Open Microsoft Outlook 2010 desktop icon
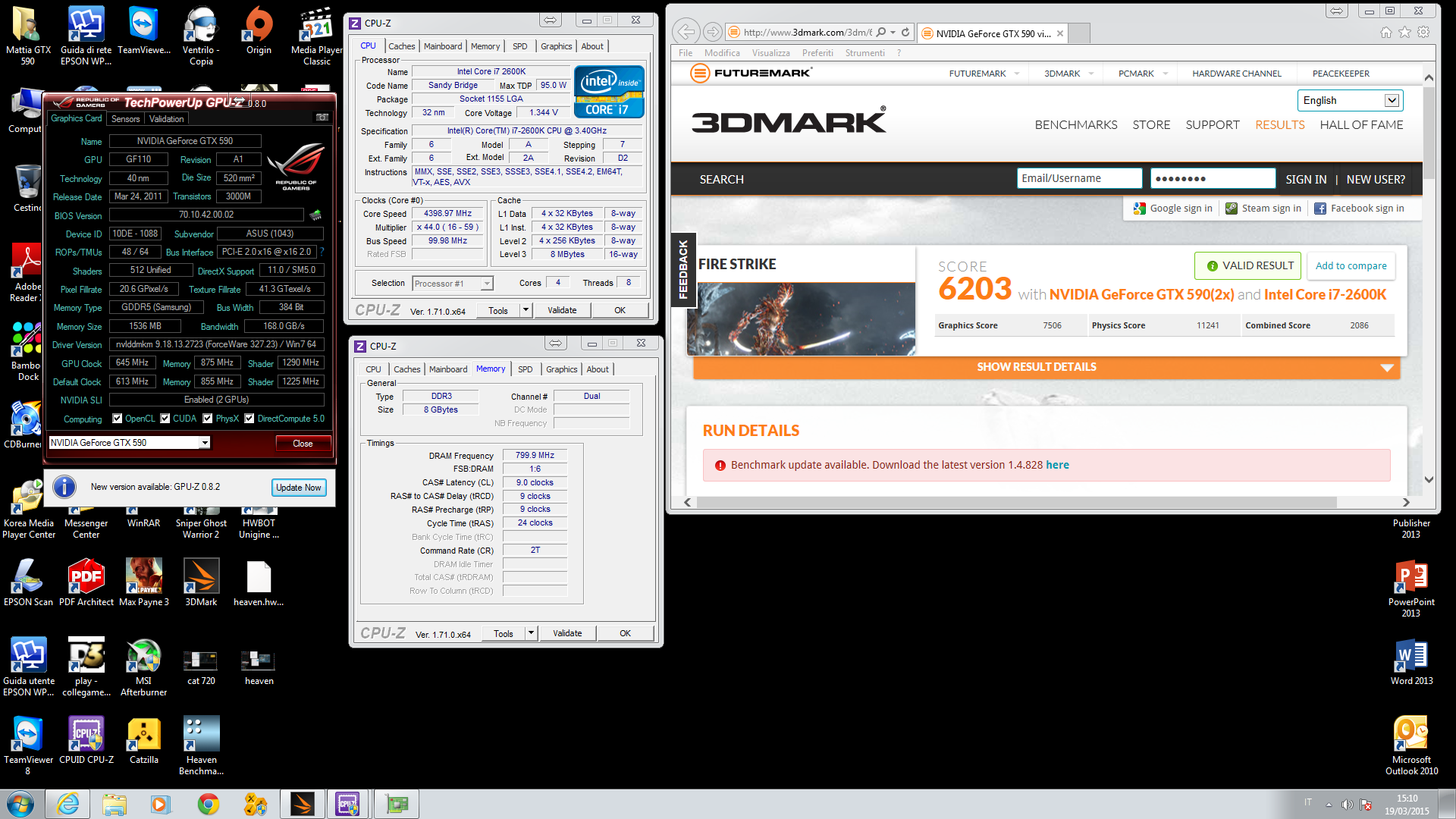 (x=1410, y=746)
